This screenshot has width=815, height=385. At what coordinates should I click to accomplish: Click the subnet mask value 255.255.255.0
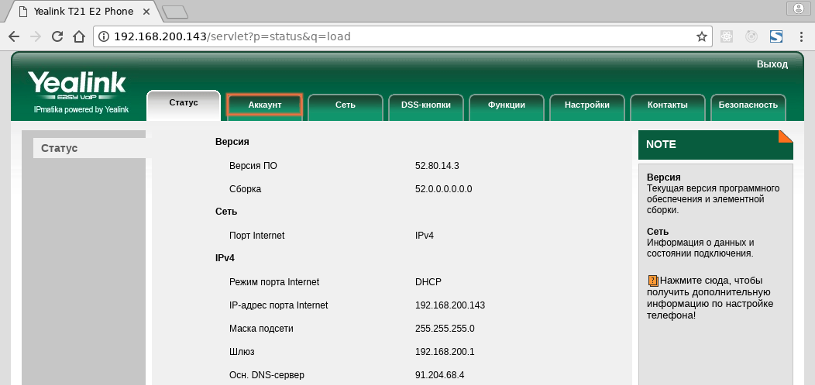point(444,329)
